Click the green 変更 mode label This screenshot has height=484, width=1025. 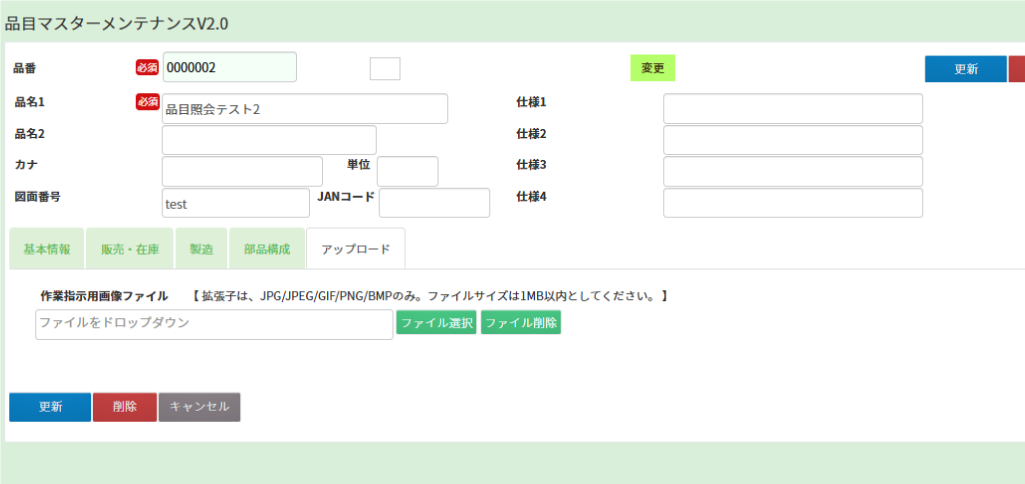[x=652, y=68]
